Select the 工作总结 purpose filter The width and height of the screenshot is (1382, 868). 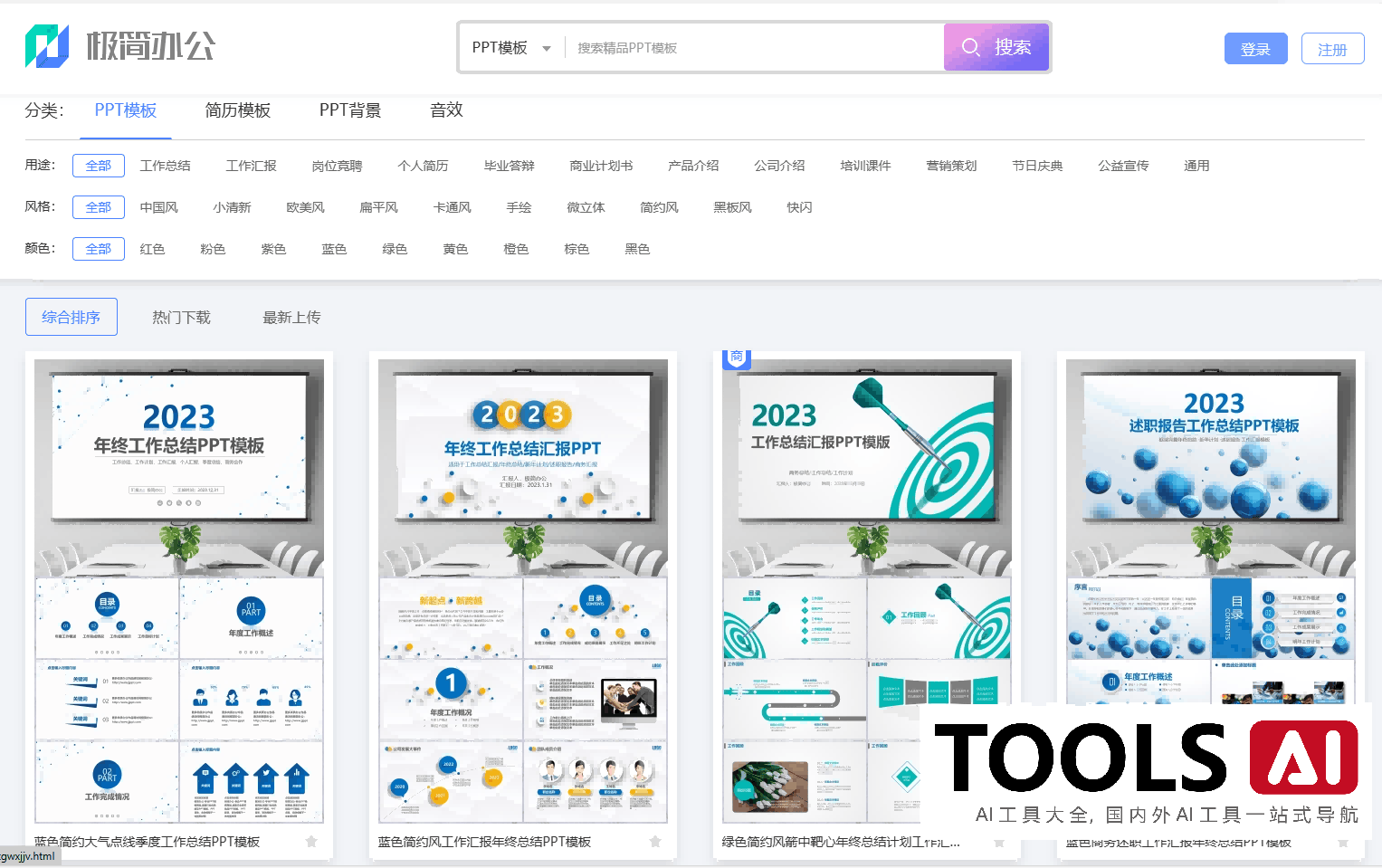pyautogui.click(x=165, y=166)
